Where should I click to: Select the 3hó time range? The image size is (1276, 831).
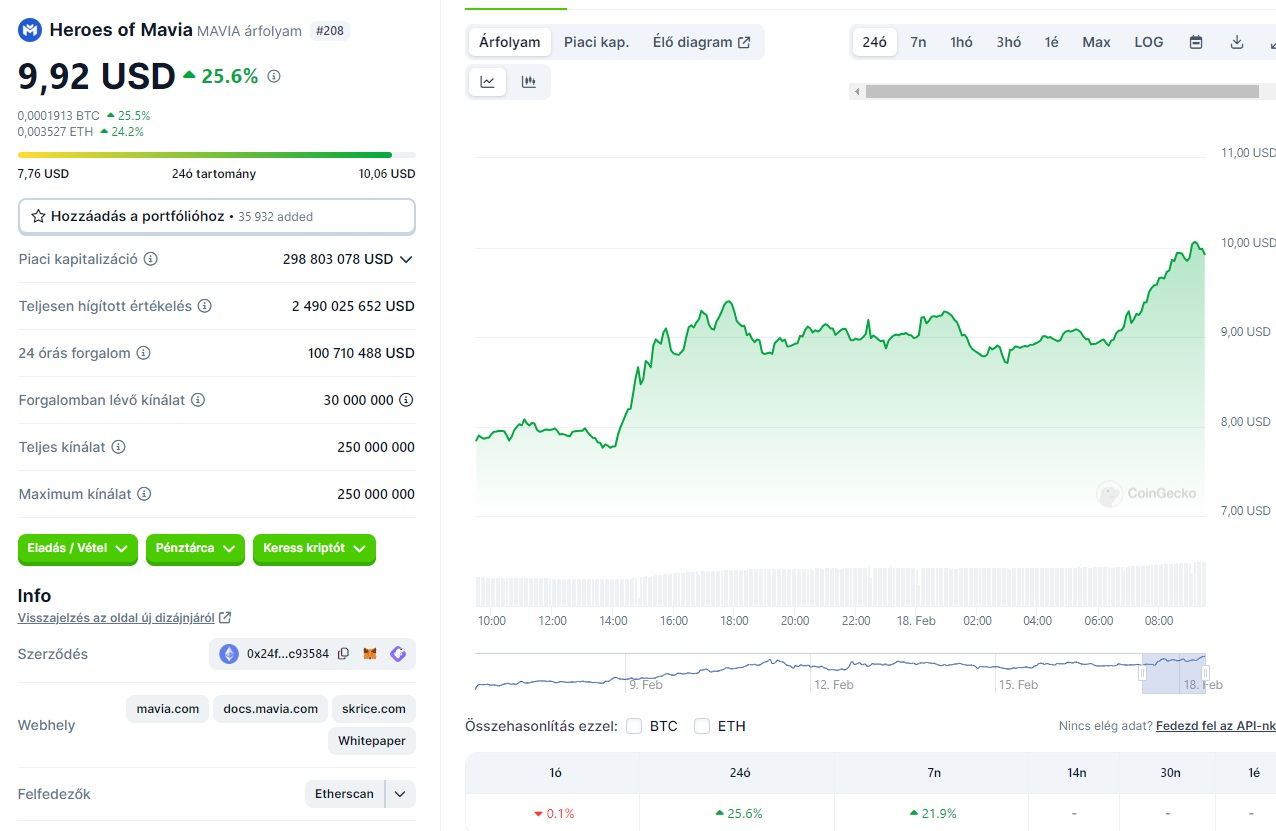click(1009, 42)
